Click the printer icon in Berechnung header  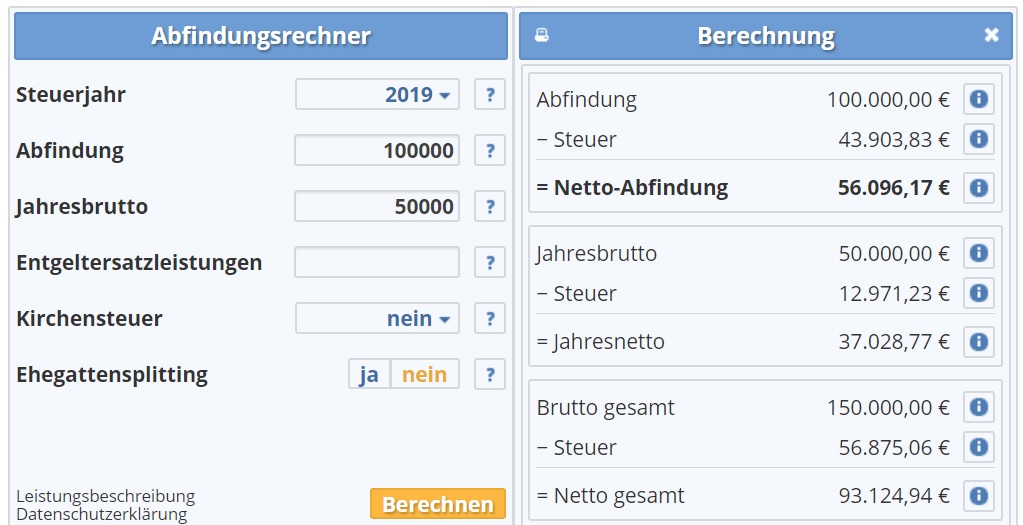tap(541, 35)
